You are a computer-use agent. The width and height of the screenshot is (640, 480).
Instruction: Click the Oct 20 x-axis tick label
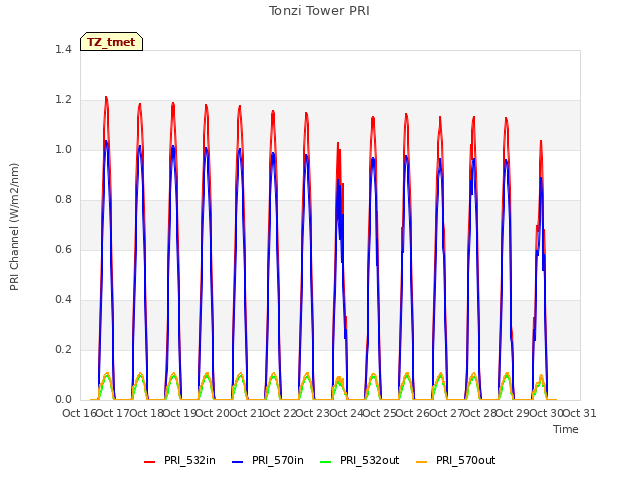(x=213, y=413)
